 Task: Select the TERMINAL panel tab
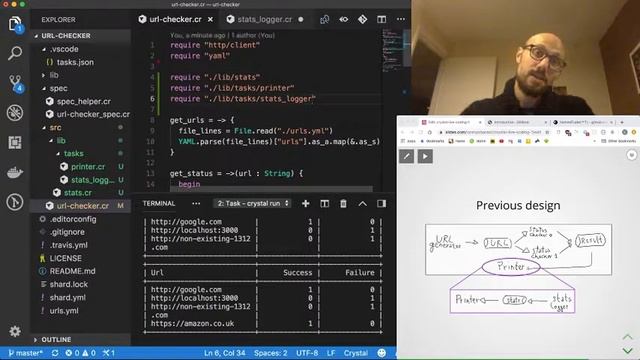click(159, 203)
